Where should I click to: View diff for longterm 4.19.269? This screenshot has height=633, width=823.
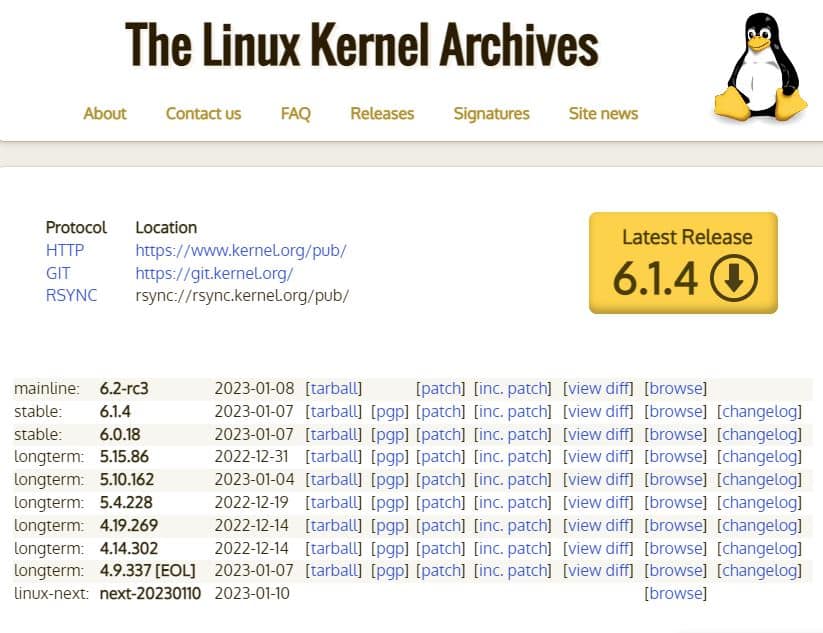pyautogui.click(x=598, y=525)
